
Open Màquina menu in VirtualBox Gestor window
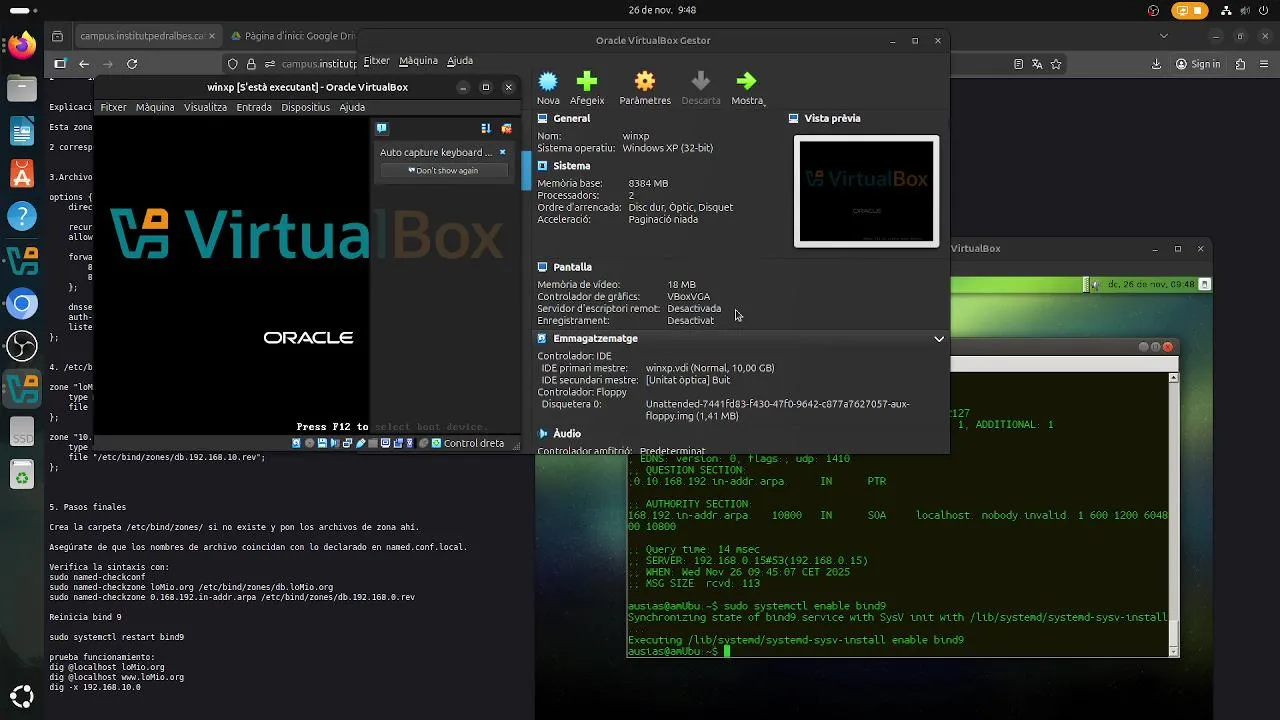pyautogui.click(x=418, y=61)
